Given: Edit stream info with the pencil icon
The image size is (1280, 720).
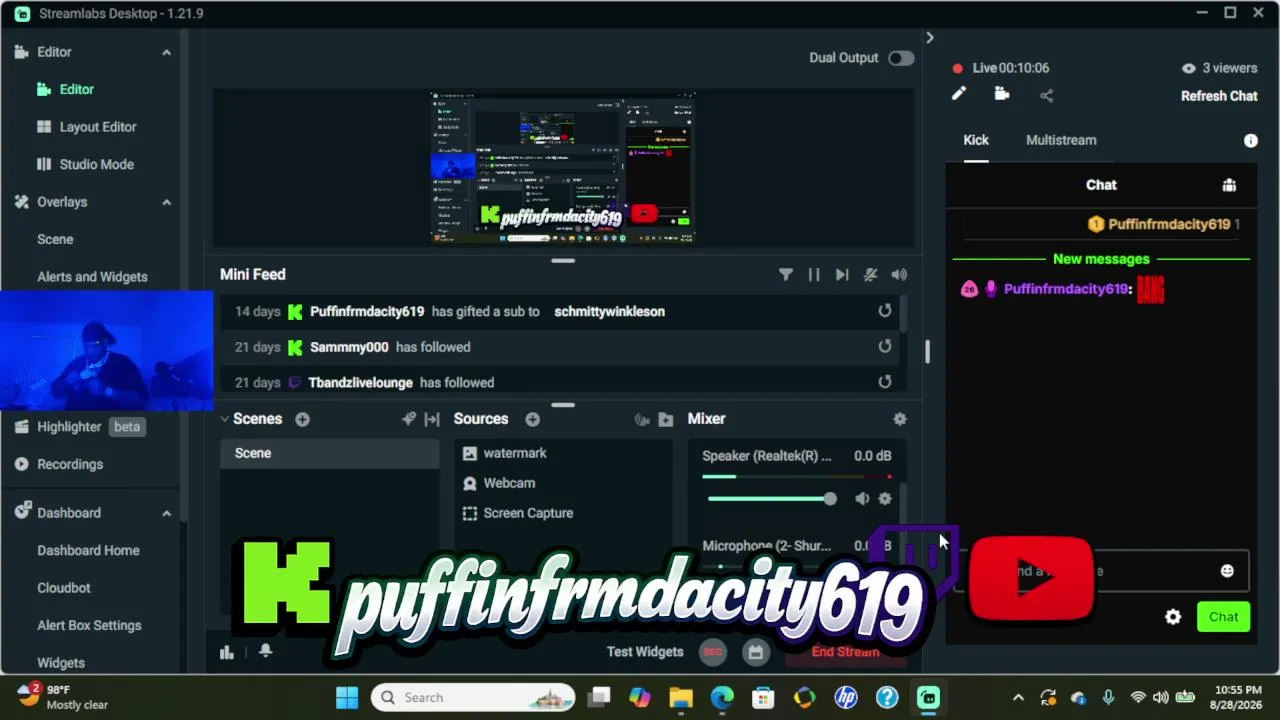Looking at the screenshot, I should 959,94.
